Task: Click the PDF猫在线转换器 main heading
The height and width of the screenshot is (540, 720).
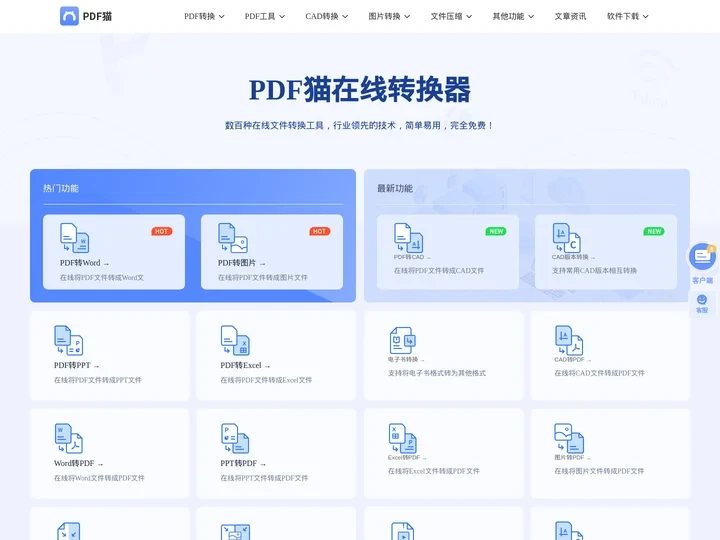Action: pyautogui.click(x=360, y=89)
